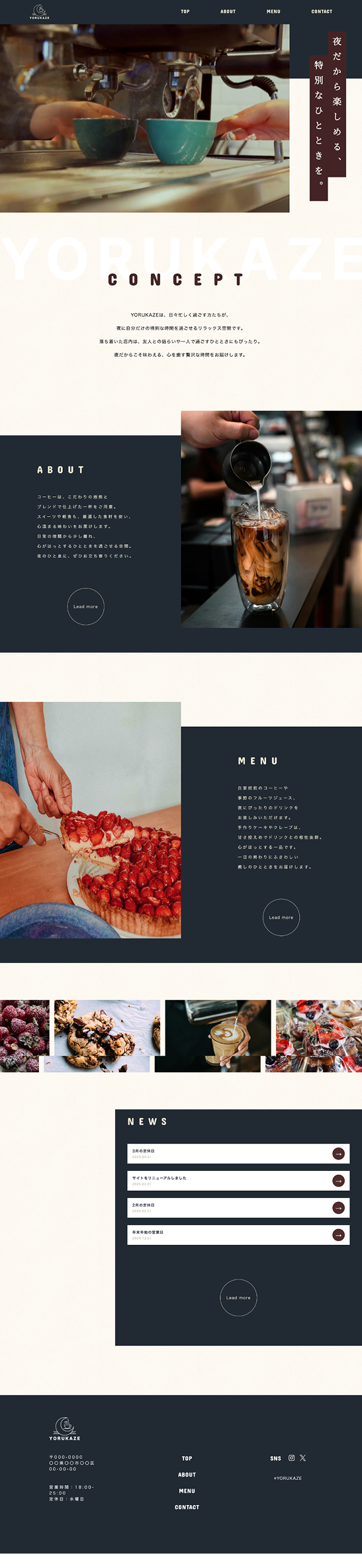Image resolution: width=362 pixels, height=1568 pixels.
Task: Click arrow icon beside 年末年始の営業日 news
Action: coord(338,1235)
